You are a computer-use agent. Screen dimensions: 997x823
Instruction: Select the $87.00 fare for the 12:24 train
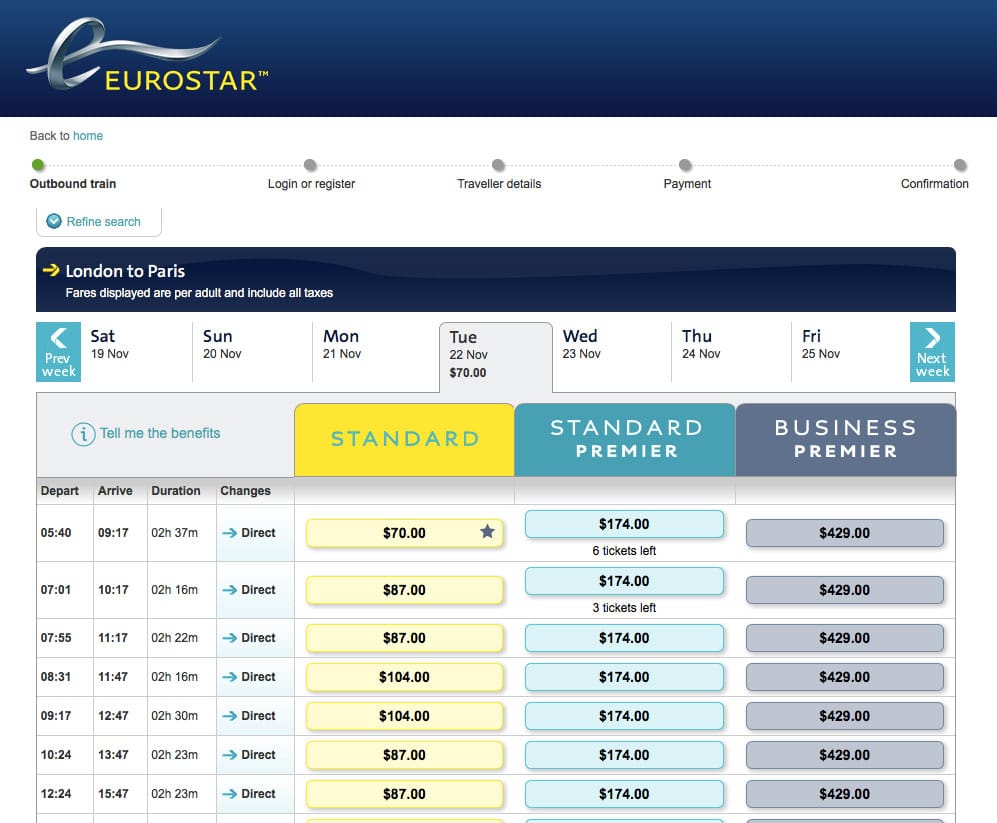404,793
